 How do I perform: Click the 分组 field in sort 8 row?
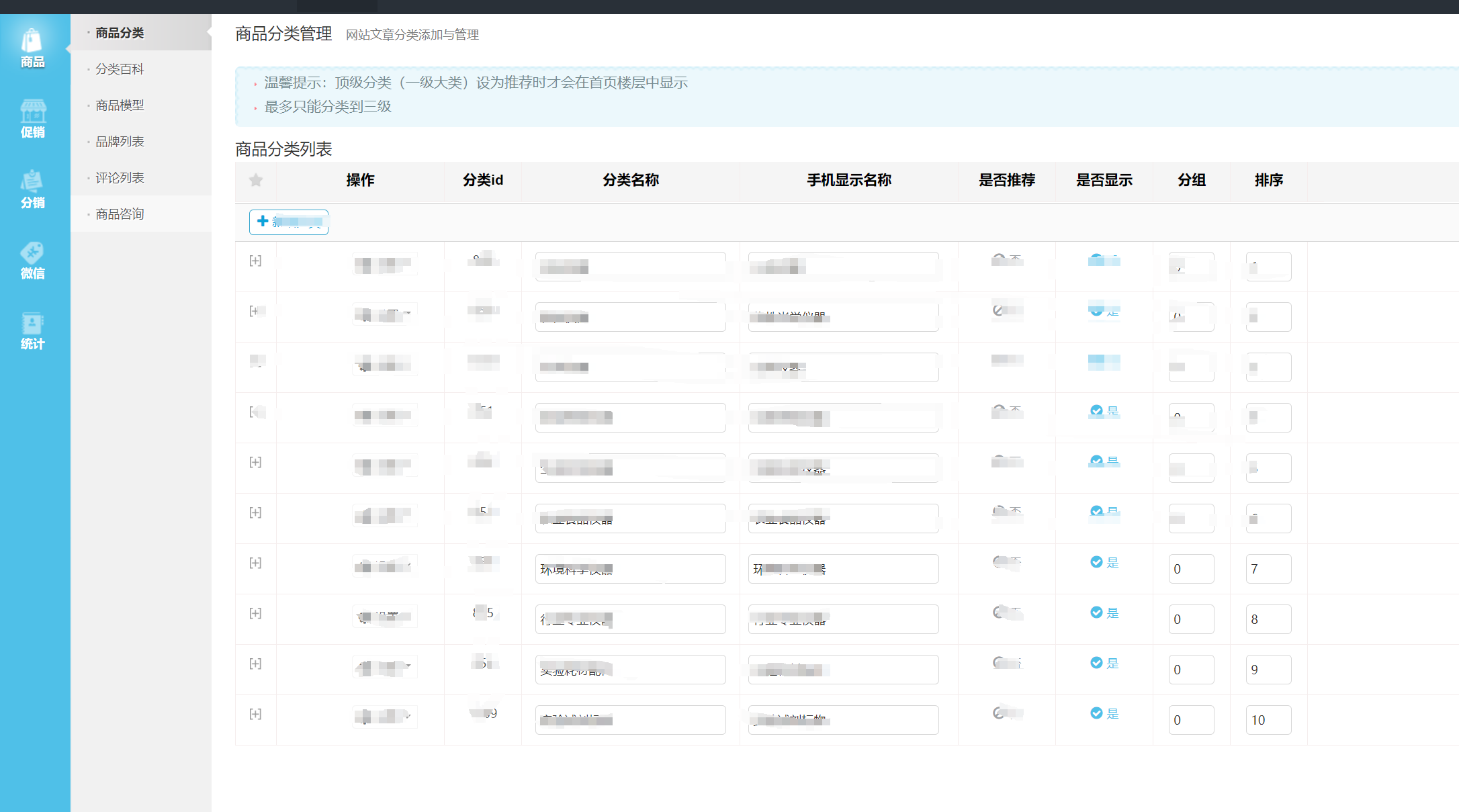pyautogui.click(x=1191, y=619)
